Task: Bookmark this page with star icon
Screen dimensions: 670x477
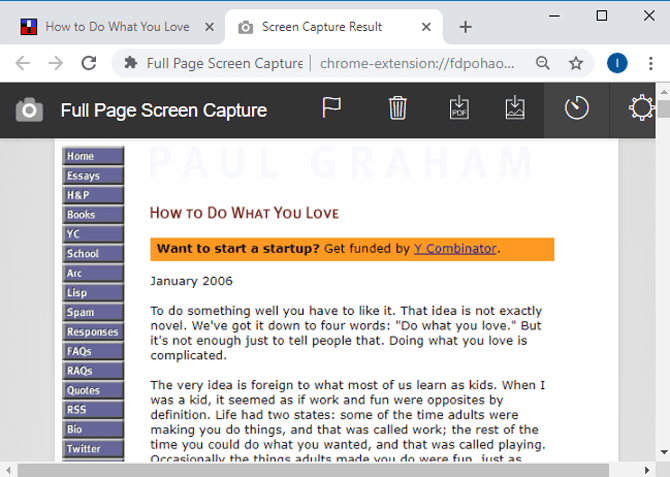Action: [576, 63]
